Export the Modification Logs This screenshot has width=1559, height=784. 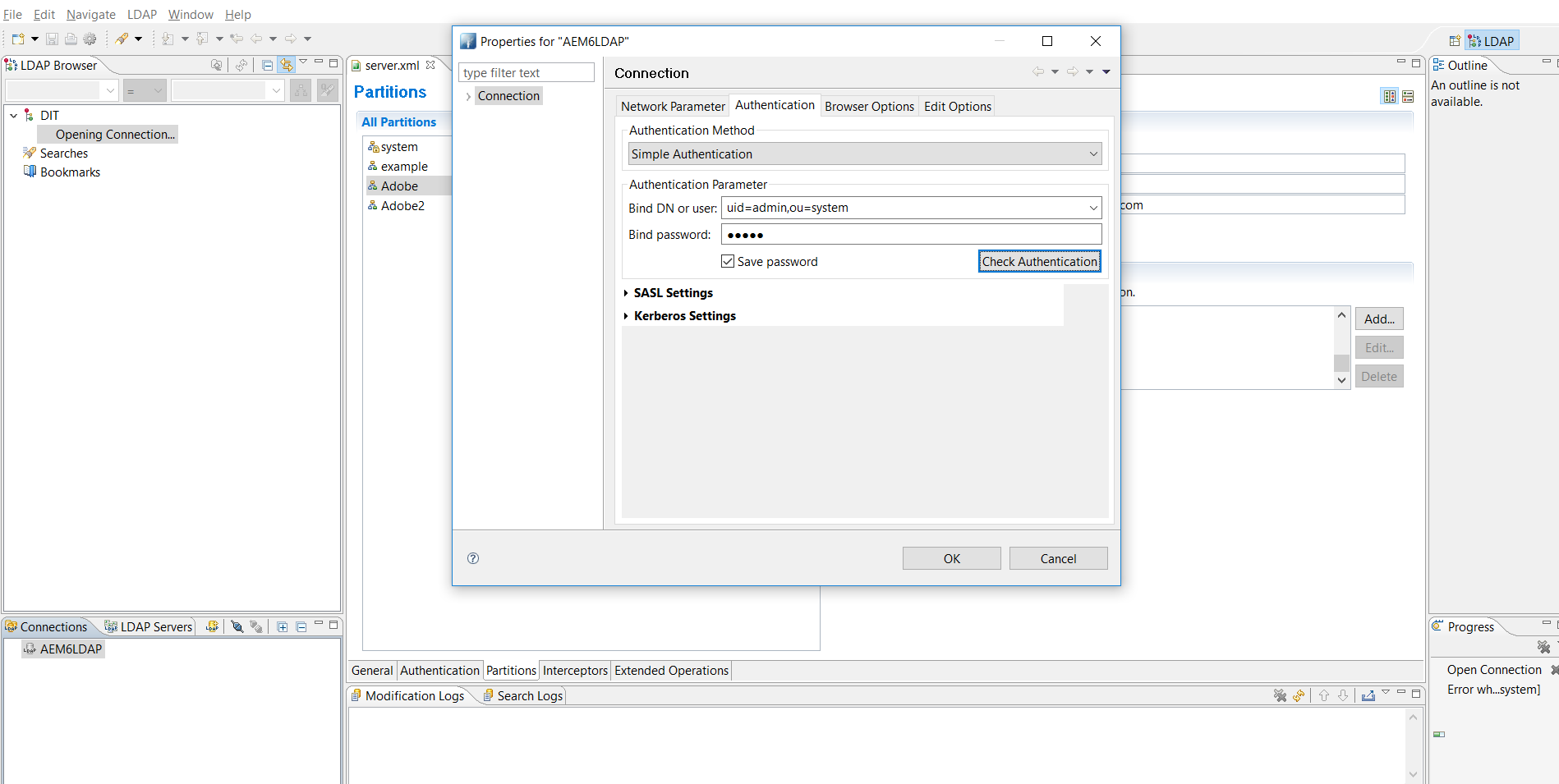point(1368,695)
